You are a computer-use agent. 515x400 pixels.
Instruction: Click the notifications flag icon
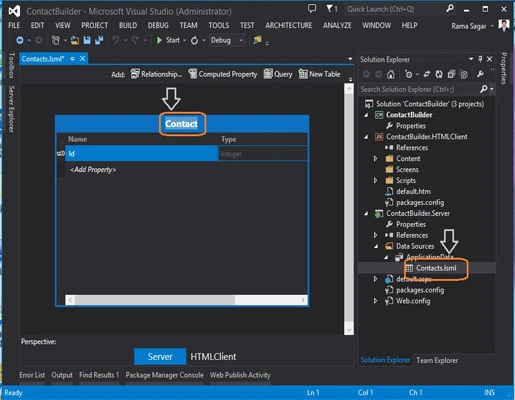tap(332, 9)
